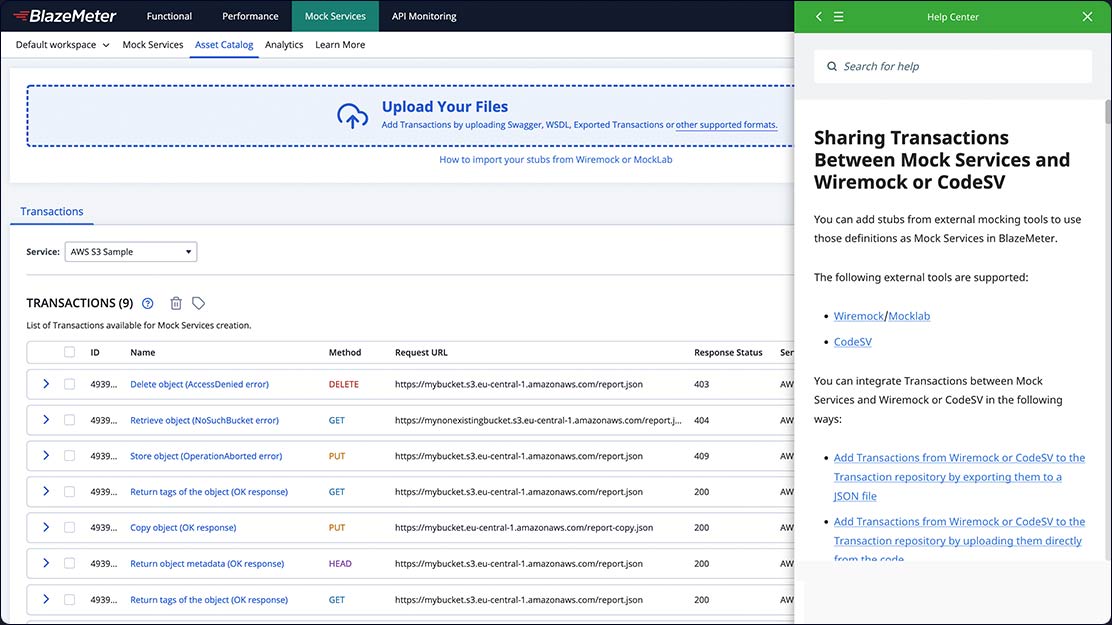Select the Transactions tab

click(52, 211)
